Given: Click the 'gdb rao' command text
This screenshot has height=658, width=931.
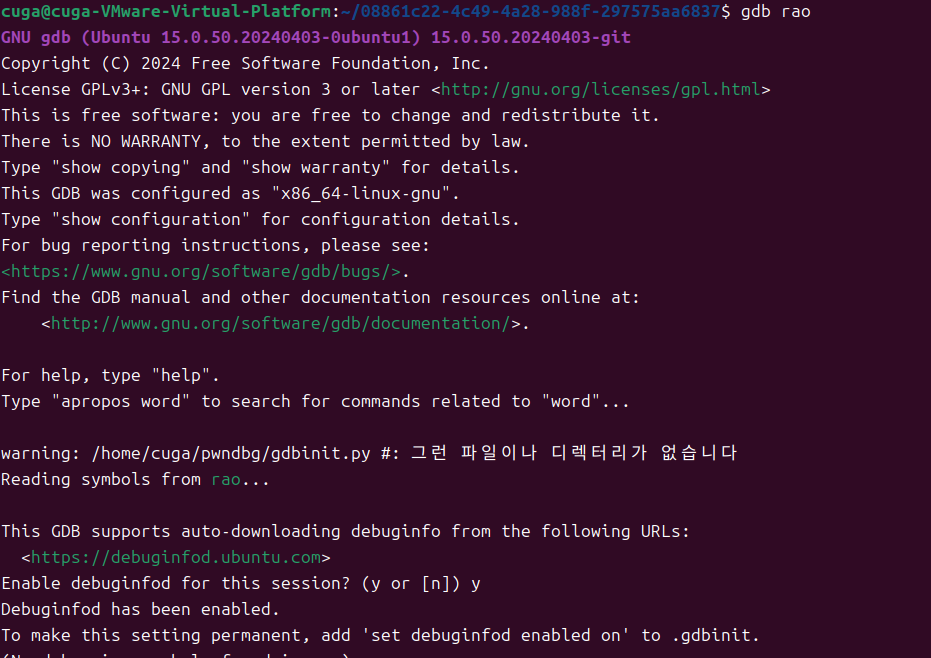Looking at the screenshot, I should pyautogui.click(x=775, y=11).
